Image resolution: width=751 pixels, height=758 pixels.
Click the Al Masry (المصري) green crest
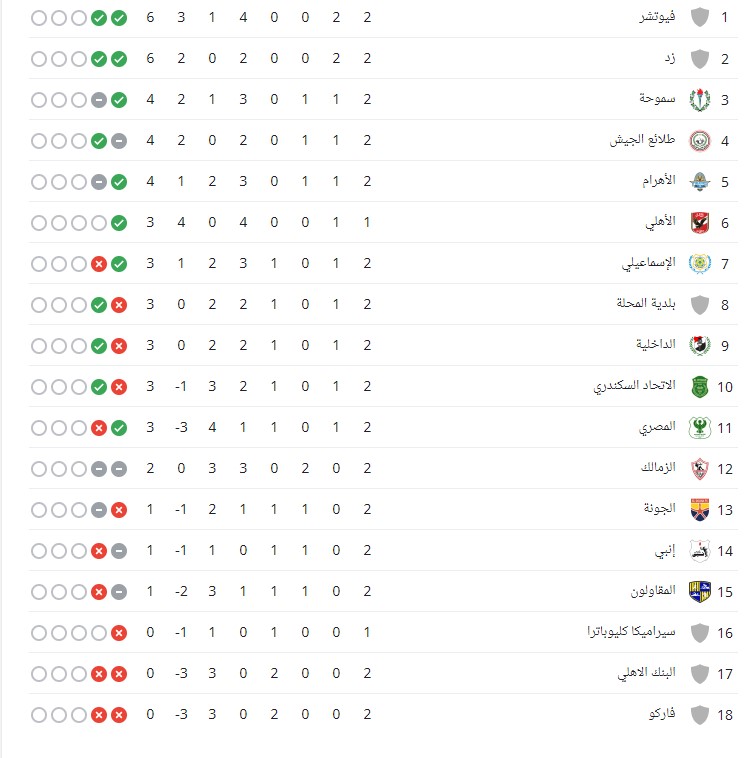(699, 427)
